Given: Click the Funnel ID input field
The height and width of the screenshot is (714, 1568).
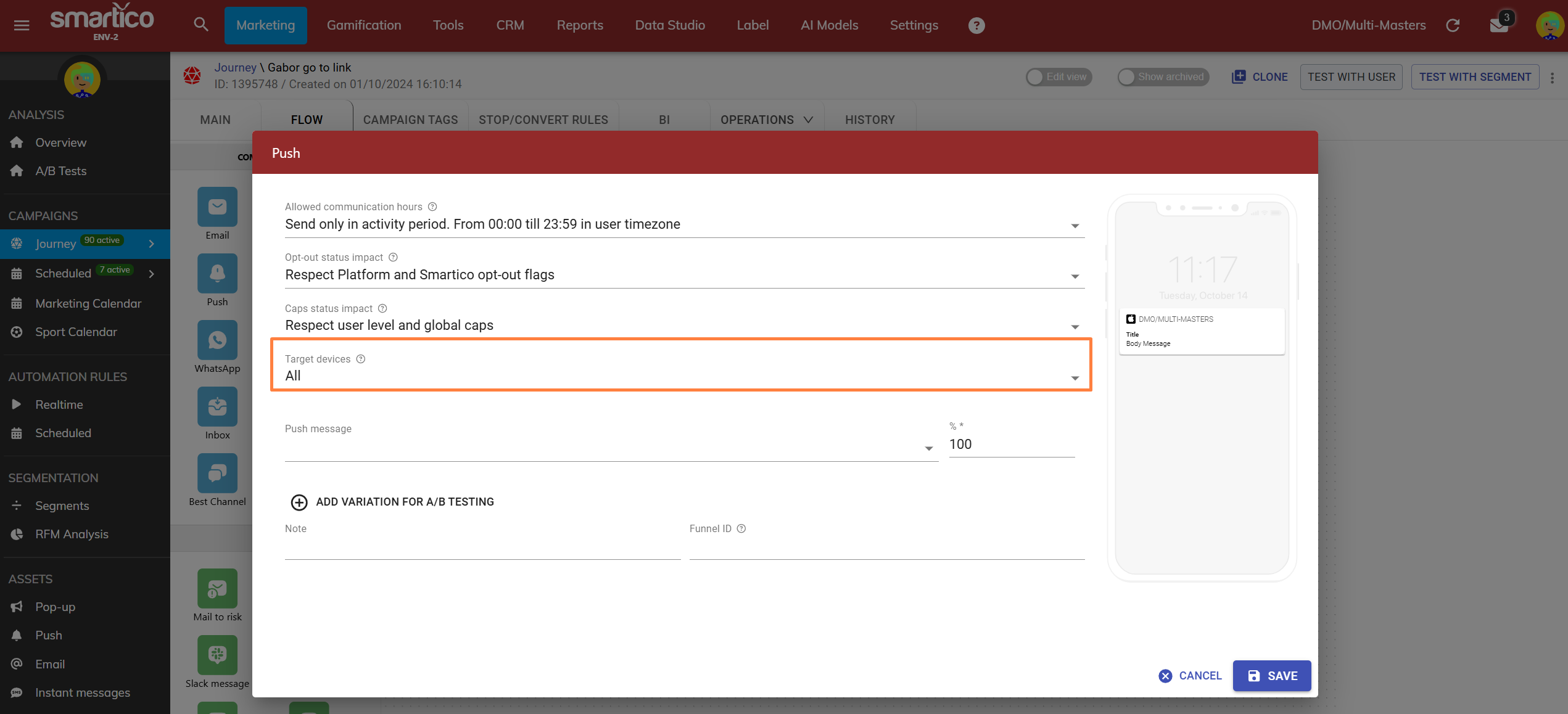Looking at the screenshot, I should [x=886, y=548].
